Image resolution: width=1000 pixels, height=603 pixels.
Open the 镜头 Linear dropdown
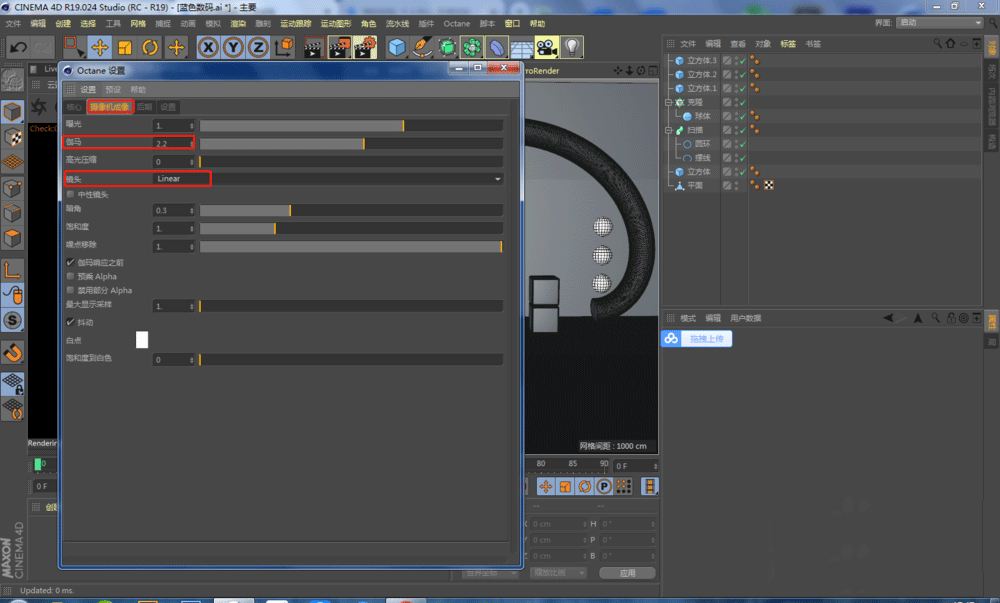click(x=328, y=178)
